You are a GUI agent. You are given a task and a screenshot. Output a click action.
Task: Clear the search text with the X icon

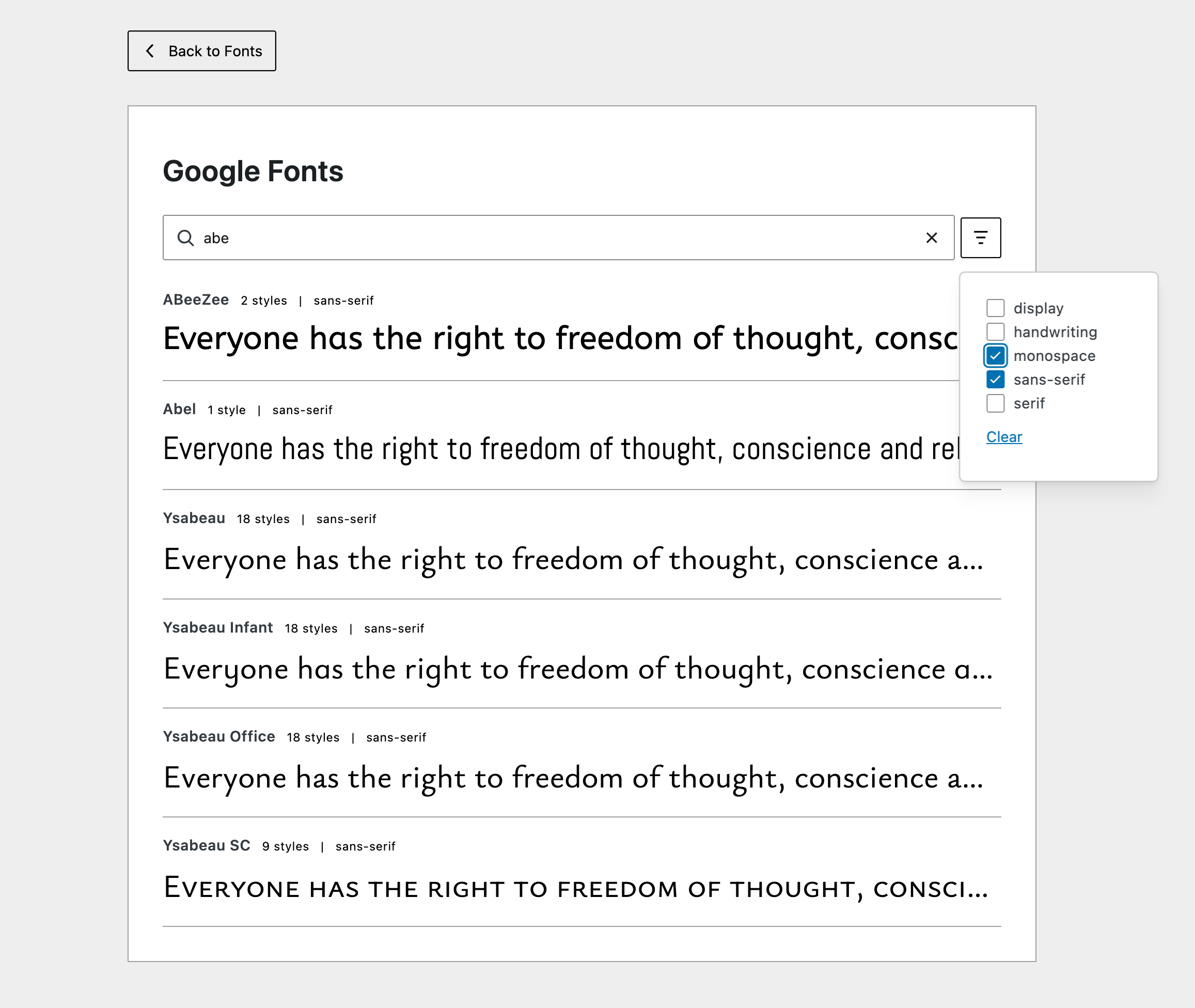pos(932,238)
